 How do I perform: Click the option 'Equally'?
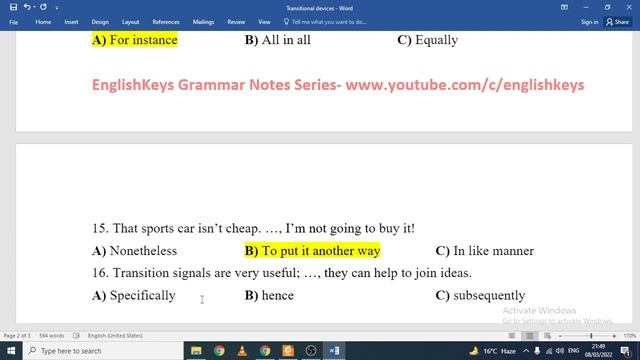[427, 40]
